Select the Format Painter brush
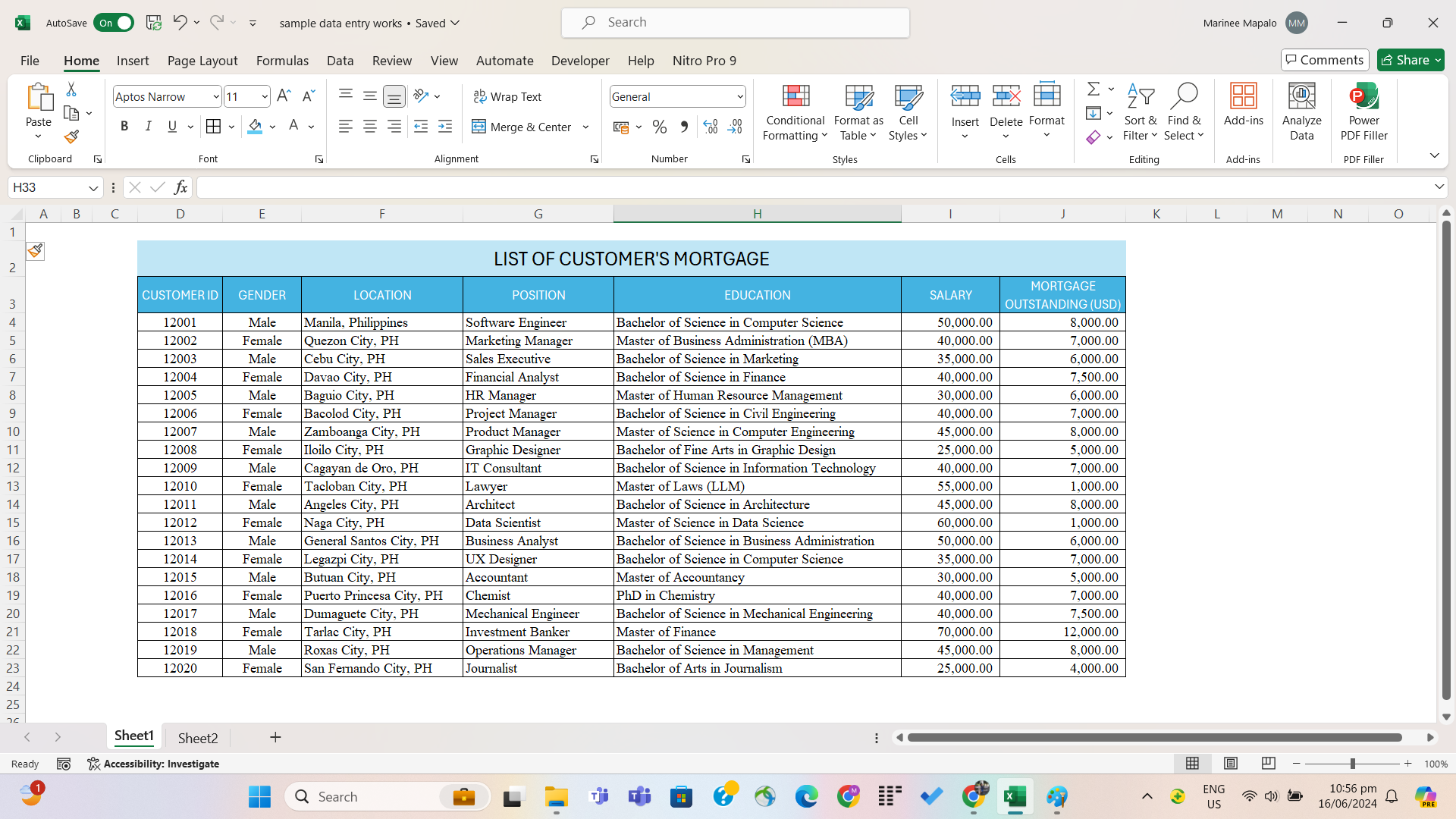The height and width of the screenshot is (819, 1456). (x=71, y=136)
